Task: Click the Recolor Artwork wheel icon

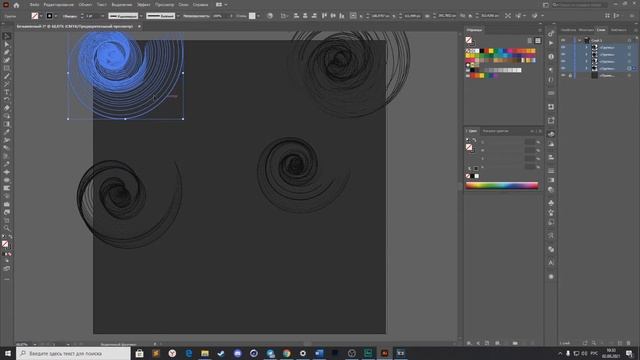Action: click(270, 16)
